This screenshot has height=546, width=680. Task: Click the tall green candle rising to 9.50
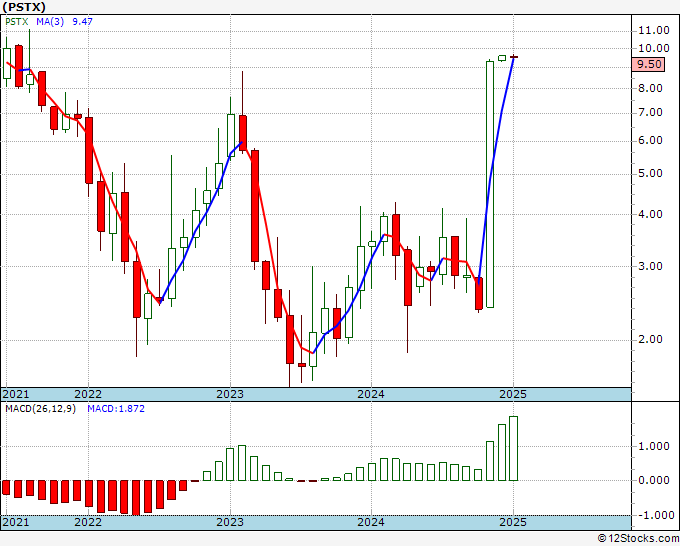pyautogui.click(x=490, y=184)
